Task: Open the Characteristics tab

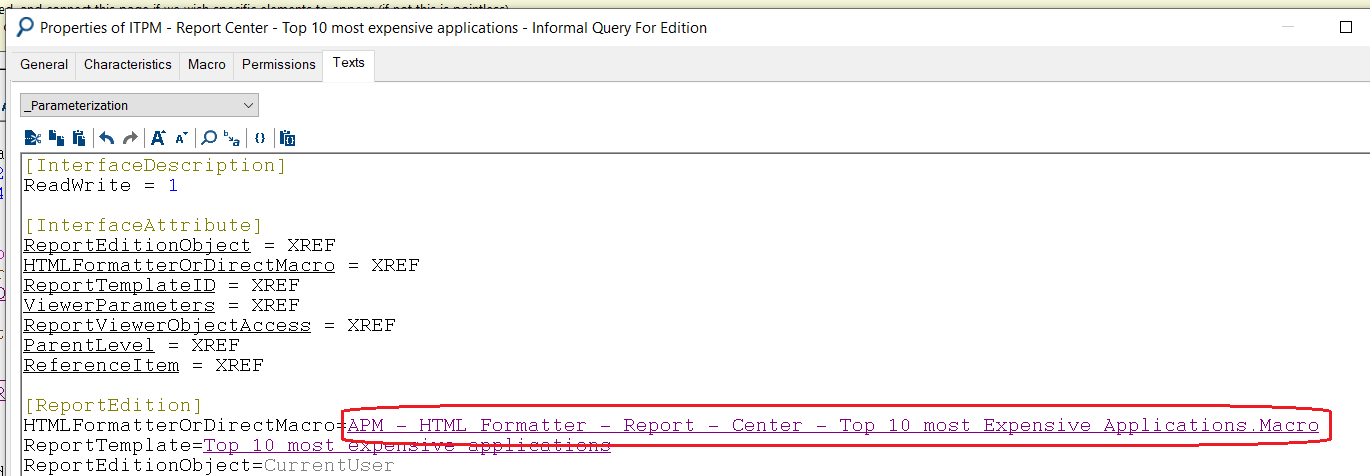Action: (127, 64)
